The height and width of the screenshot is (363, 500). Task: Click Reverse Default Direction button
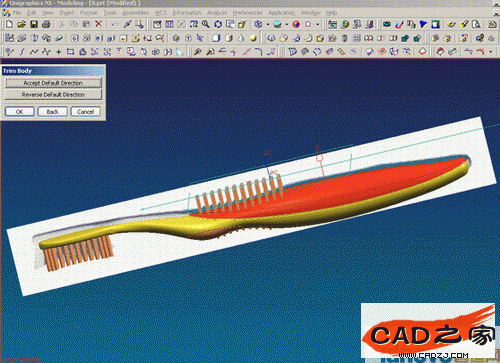(x=53, y=95)
